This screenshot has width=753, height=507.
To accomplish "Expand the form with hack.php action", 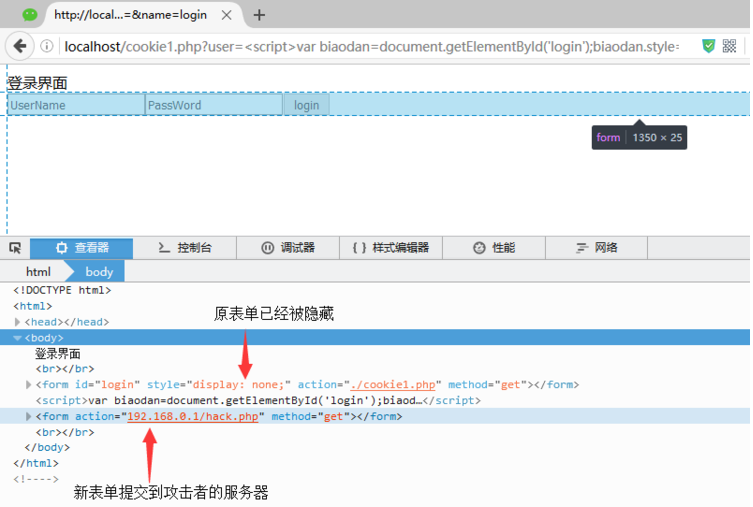I will pyautogui.click(x=28, y=416).
